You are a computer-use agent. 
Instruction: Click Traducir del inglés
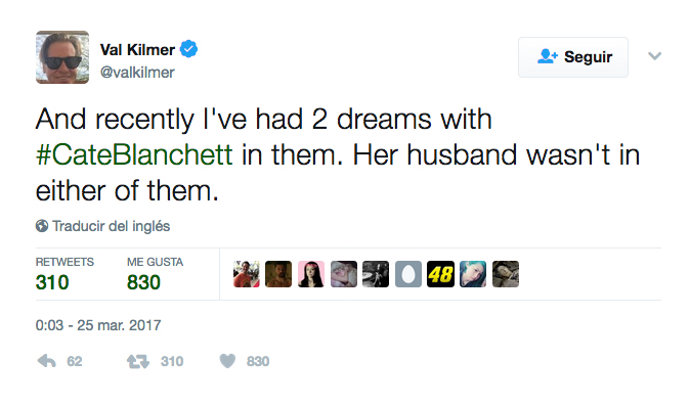coord(111,226)
